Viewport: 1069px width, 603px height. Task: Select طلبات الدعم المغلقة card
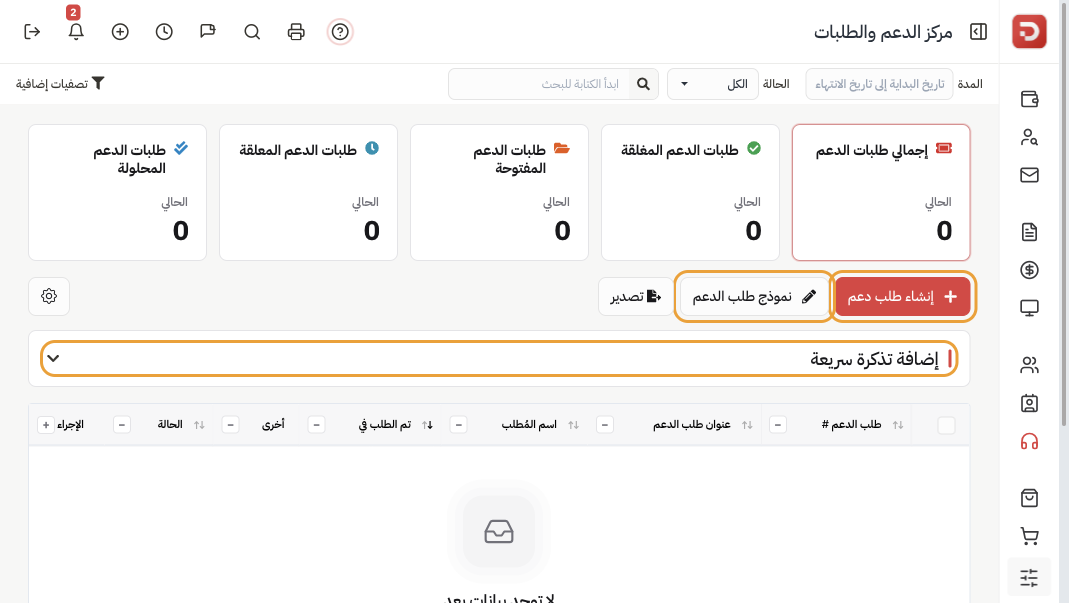pyautogui.click(x=690, y=192)
